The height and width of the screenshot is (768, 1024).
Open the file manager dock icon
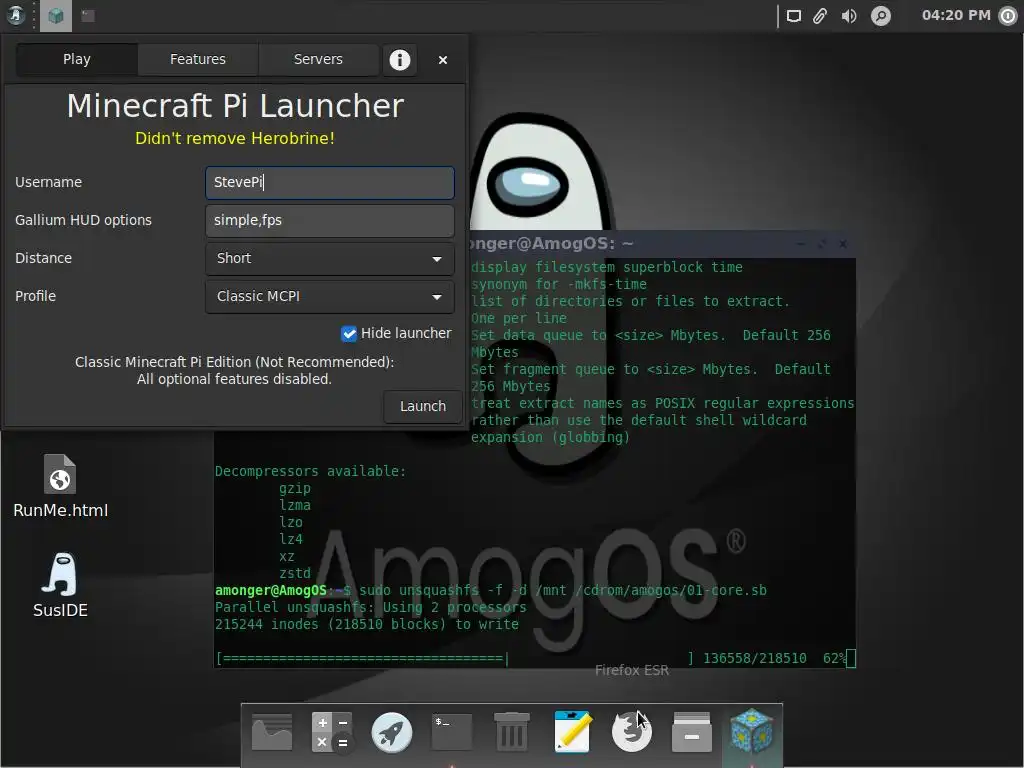272,731
